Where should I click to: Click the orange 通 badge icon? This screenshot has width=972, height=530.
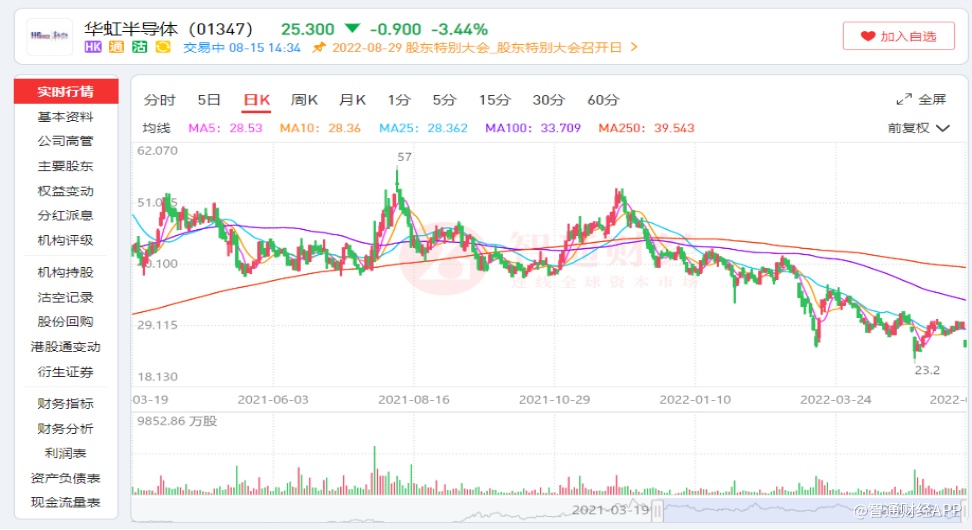[116, 47]
